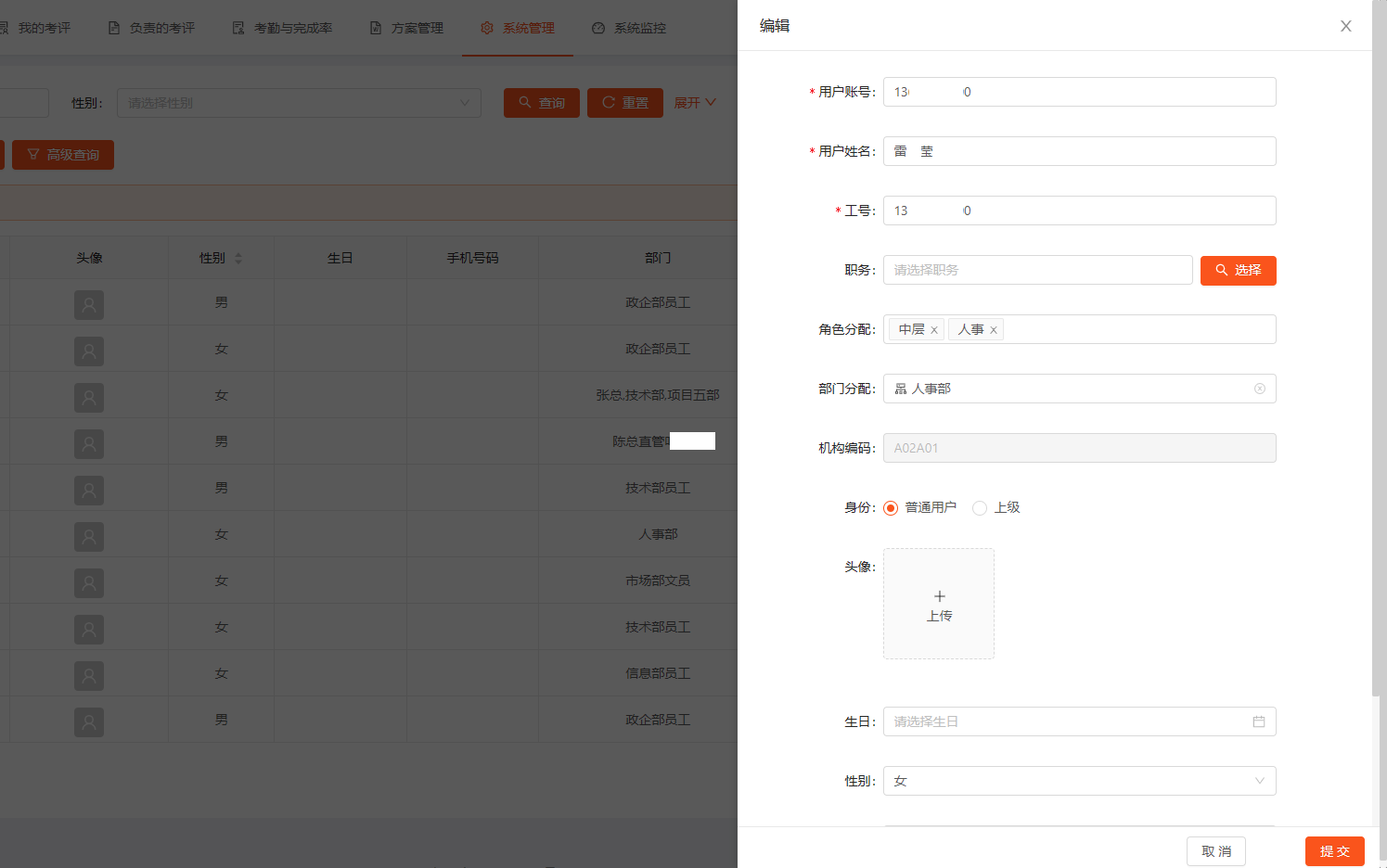Screen dimensions: 1387x868
Task: Switch to the 系统监控 tab
Action: [x=629, y=28]
